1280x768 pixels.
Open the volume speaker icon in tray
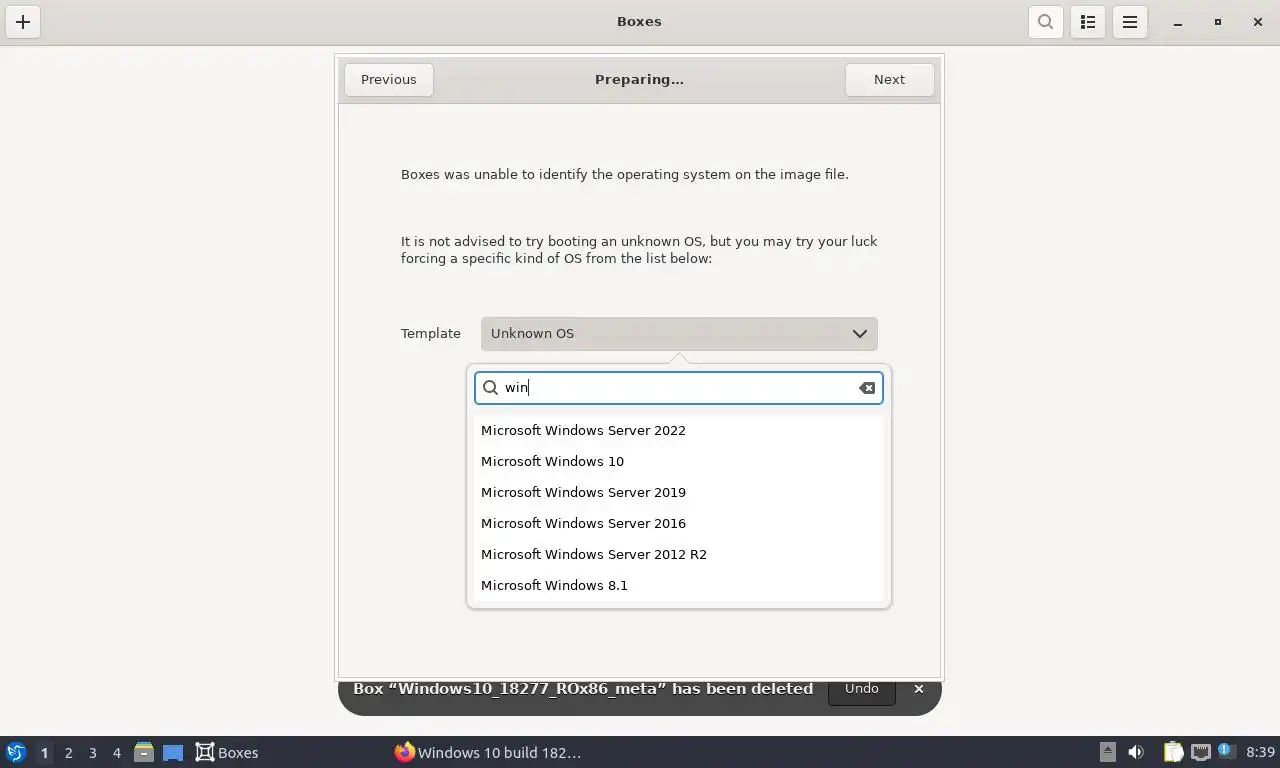tap(1136, 753)
